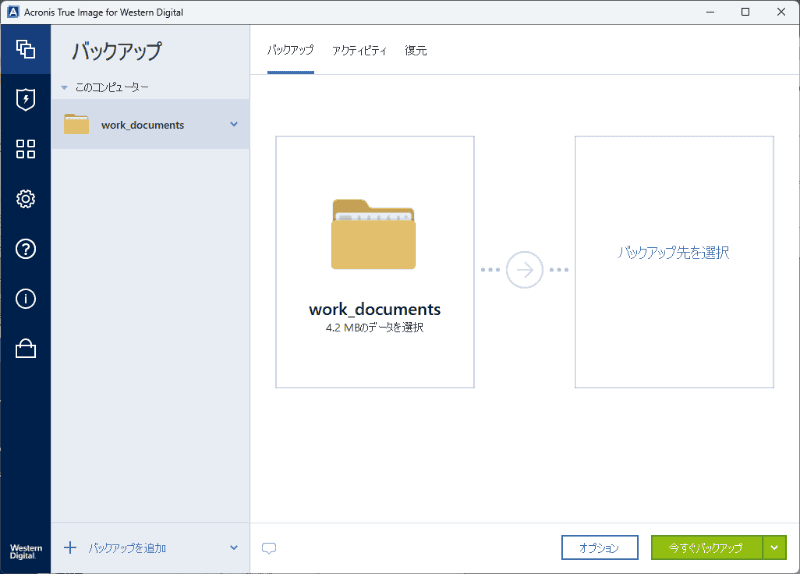Open the Protection shield icon in sidebar
The height and width of the screenshot is (574, 800).
tap(26, 99)
